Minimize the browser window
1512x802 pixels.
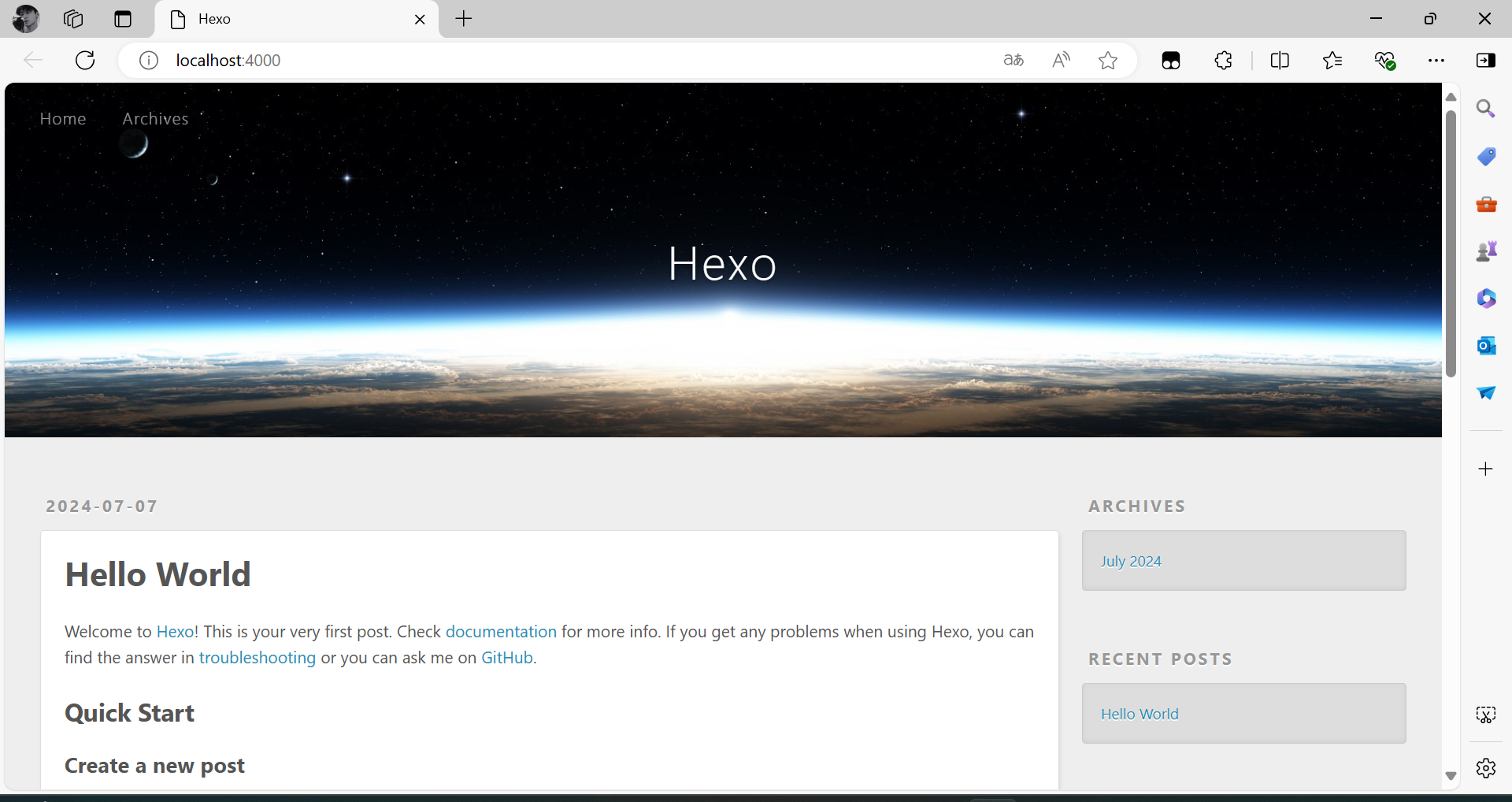tap(1377, 19)
